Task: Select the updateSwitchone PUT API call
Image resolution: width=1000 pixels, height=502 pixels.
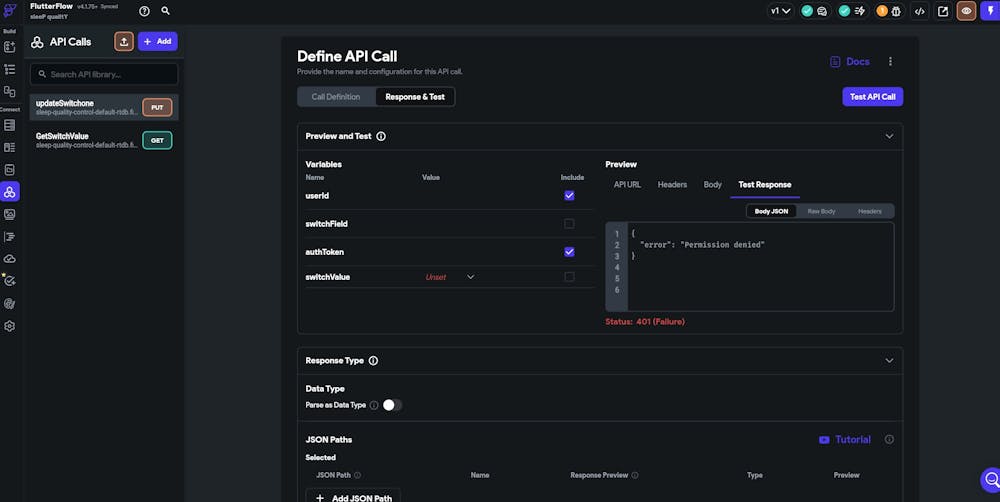Action: coord(104,107)
